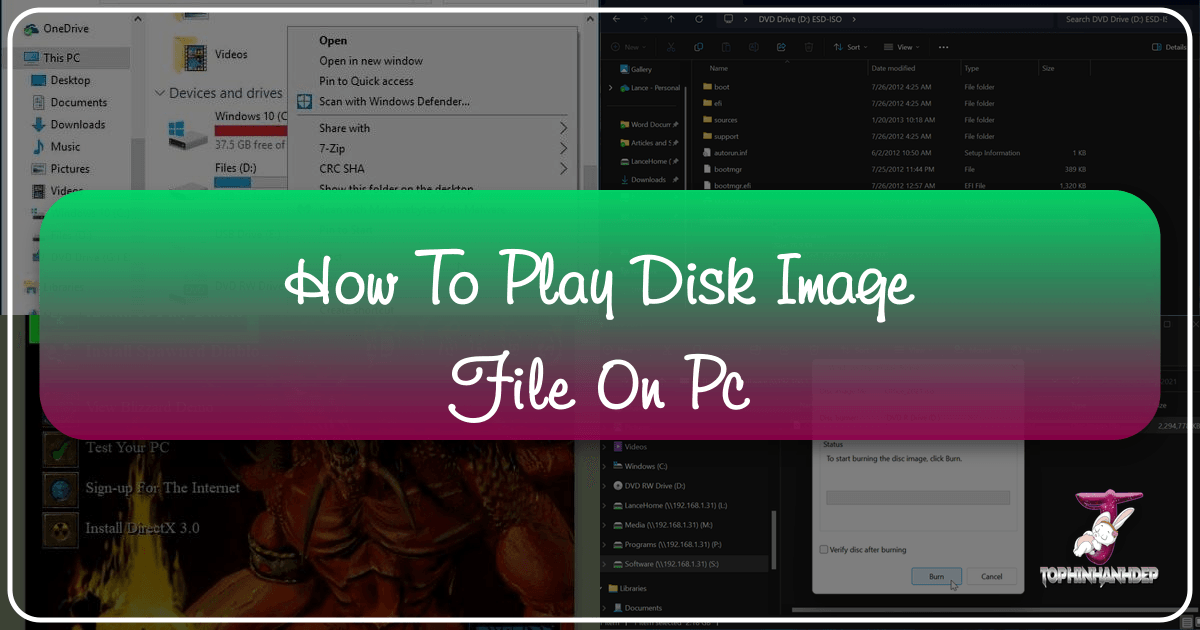Click the disc burning progress bar
1200x630 pixels.
click(917, 497)
